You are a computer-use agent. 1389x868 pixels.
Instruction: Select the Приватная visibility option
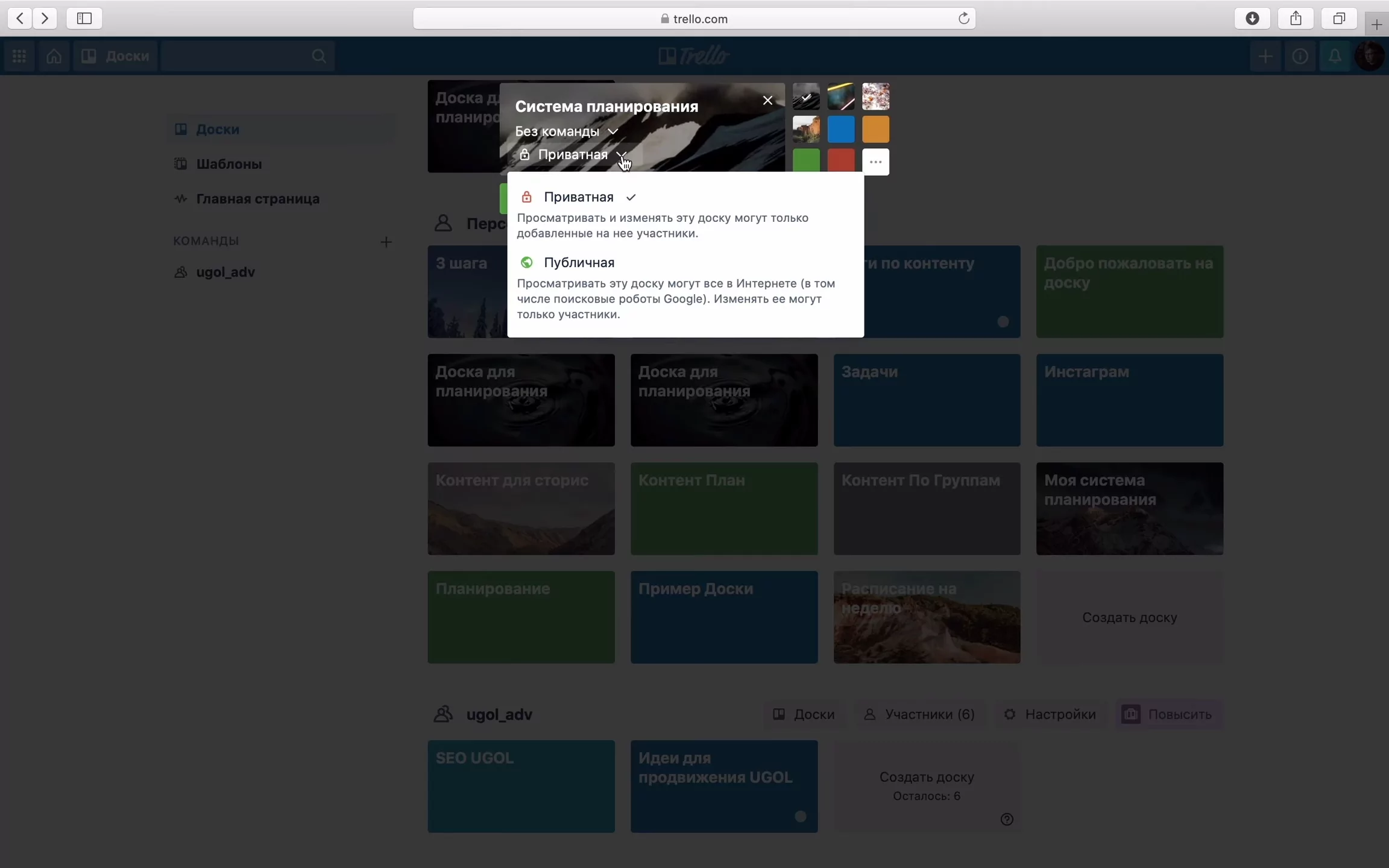pos(685,213)
